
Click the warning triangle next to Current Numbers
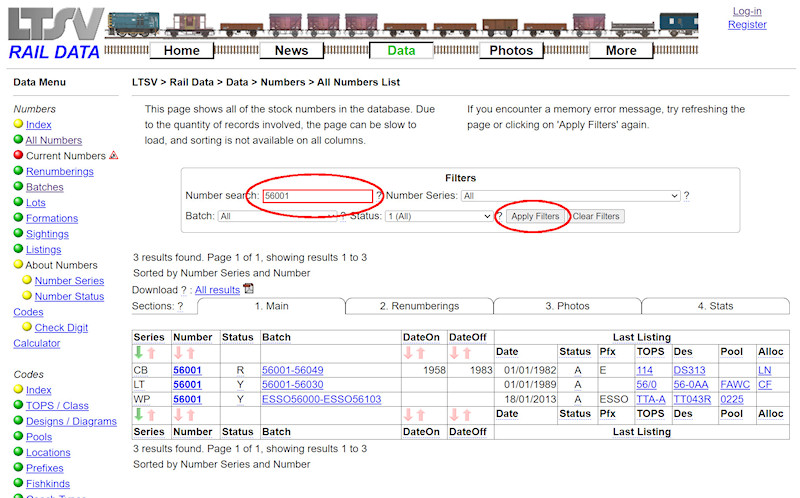pyautogui.click(x=114, y=156)
